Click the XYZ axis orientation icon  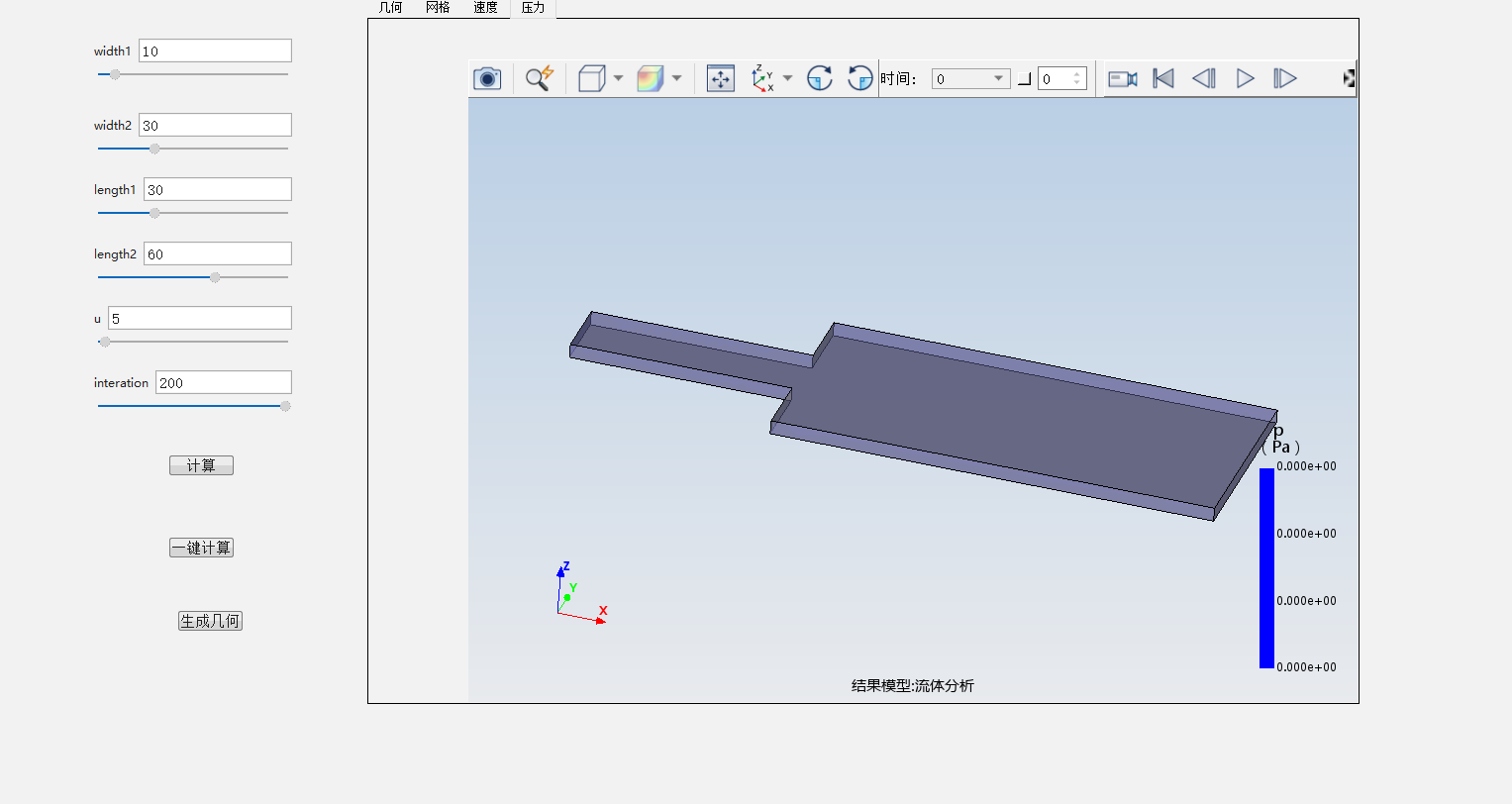tap(762, 78)
